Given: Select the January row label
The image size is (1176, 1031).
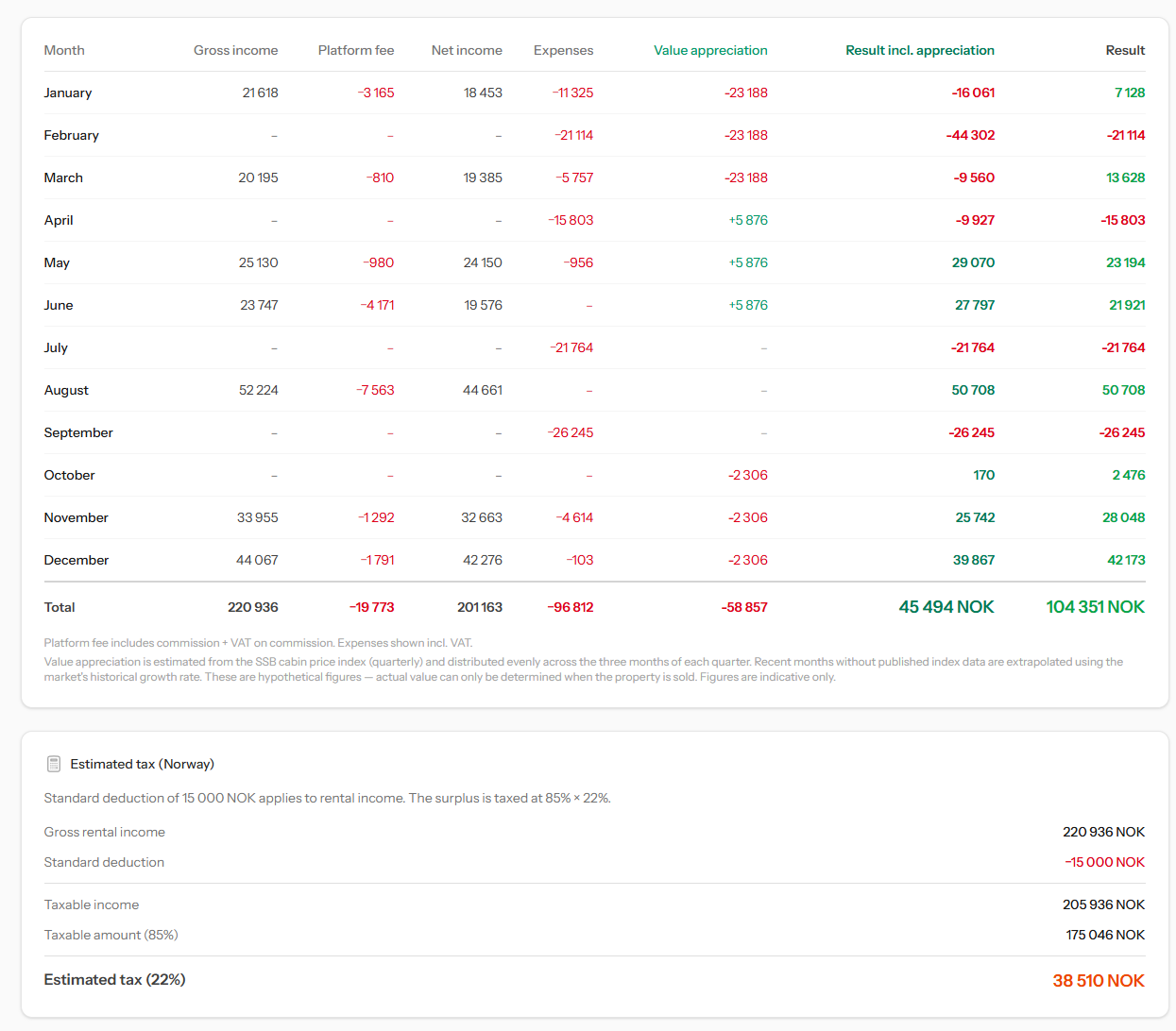Looking at the screenshot, I should point(68,93).
